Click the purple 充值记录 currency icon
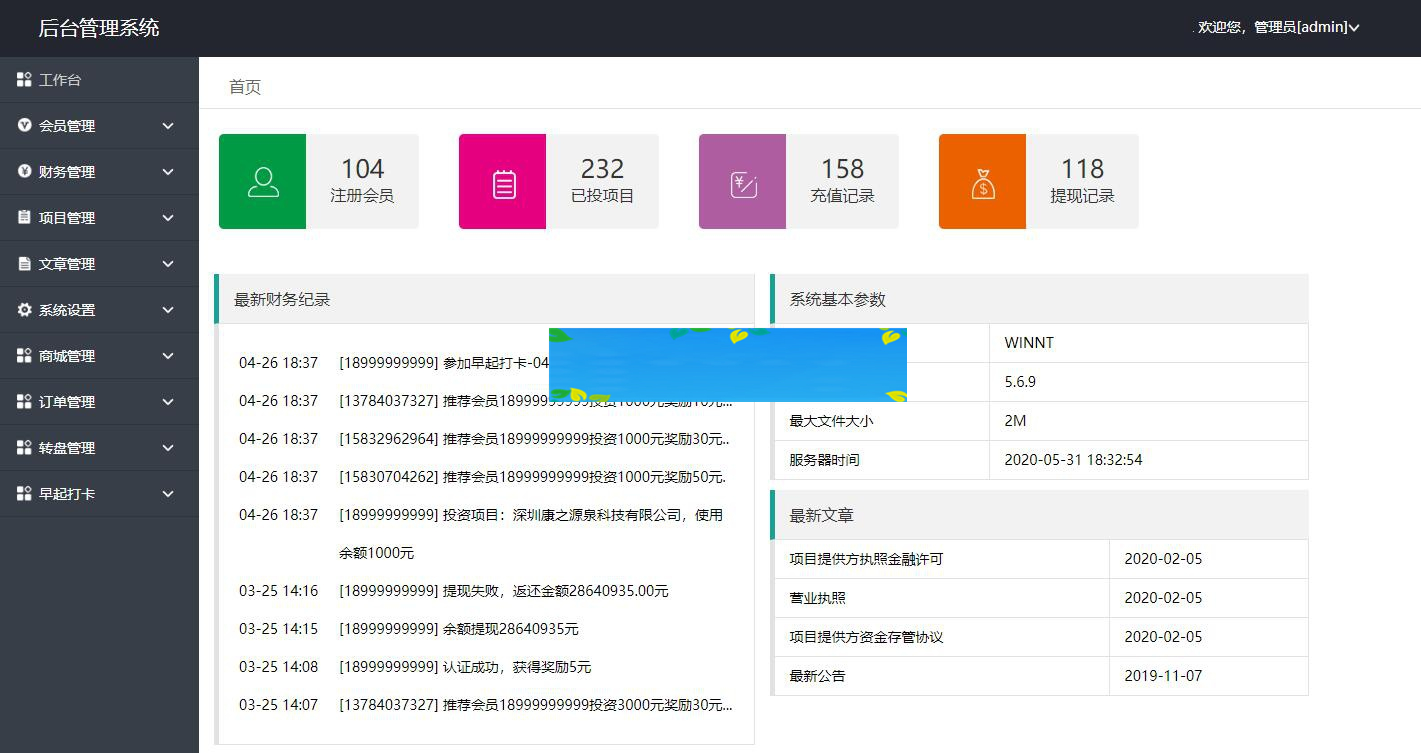This screenshot has width=1421, height=753. [x=742, y=181]
